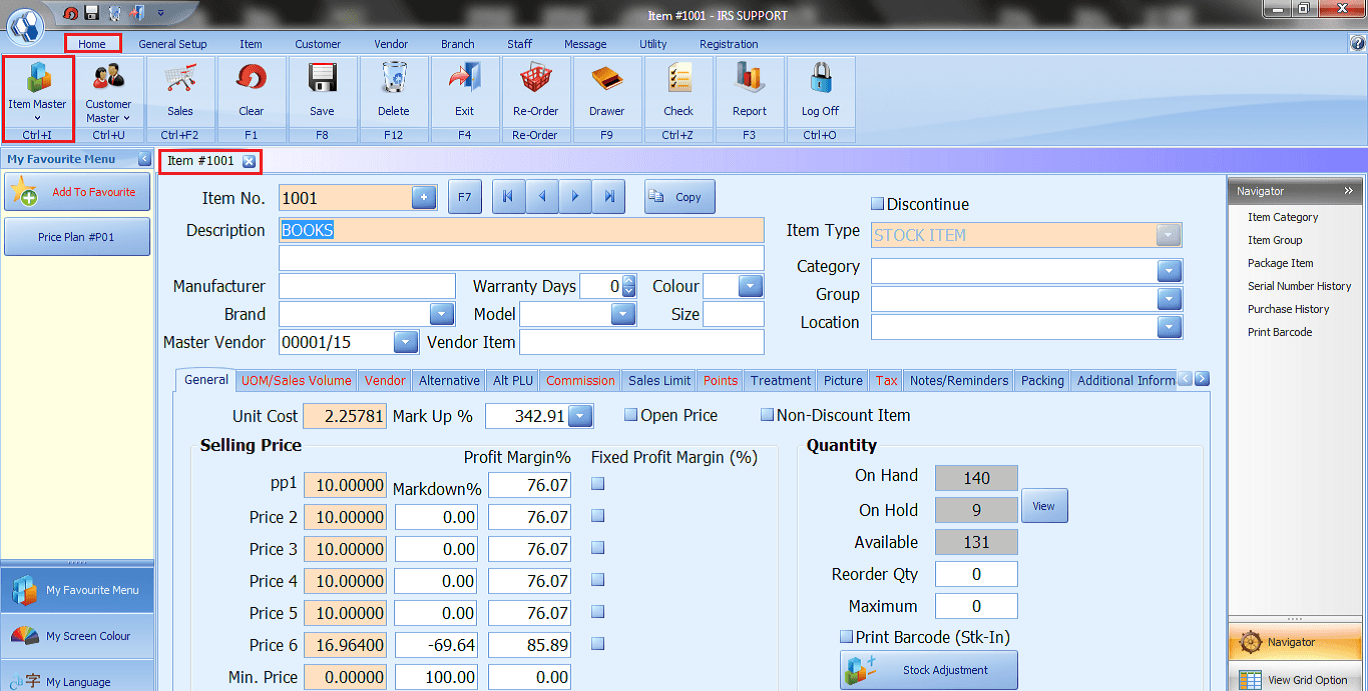
Task: Toggle Fixed Profit Margin for Price 4
Action: (x=598, y=580)
